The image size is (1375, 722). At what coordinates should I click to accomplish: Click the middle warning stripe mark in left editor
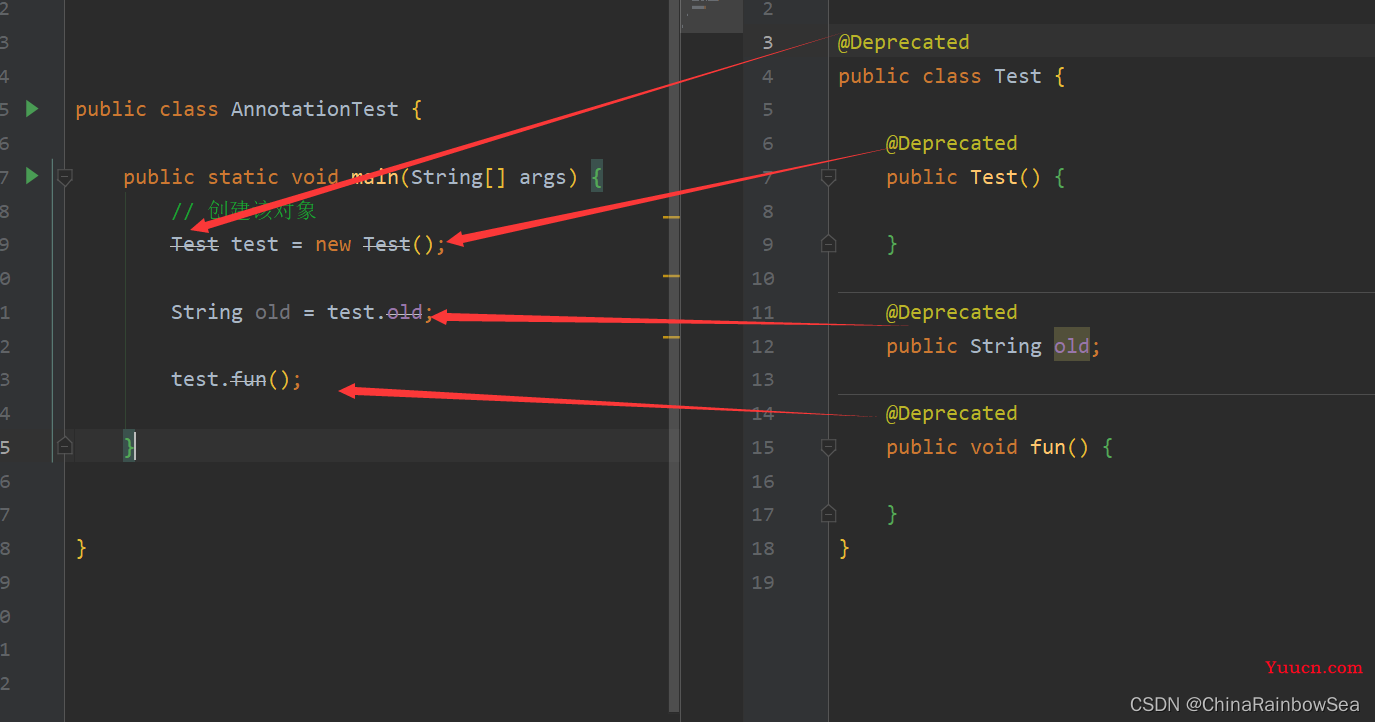tap(671, 275)
